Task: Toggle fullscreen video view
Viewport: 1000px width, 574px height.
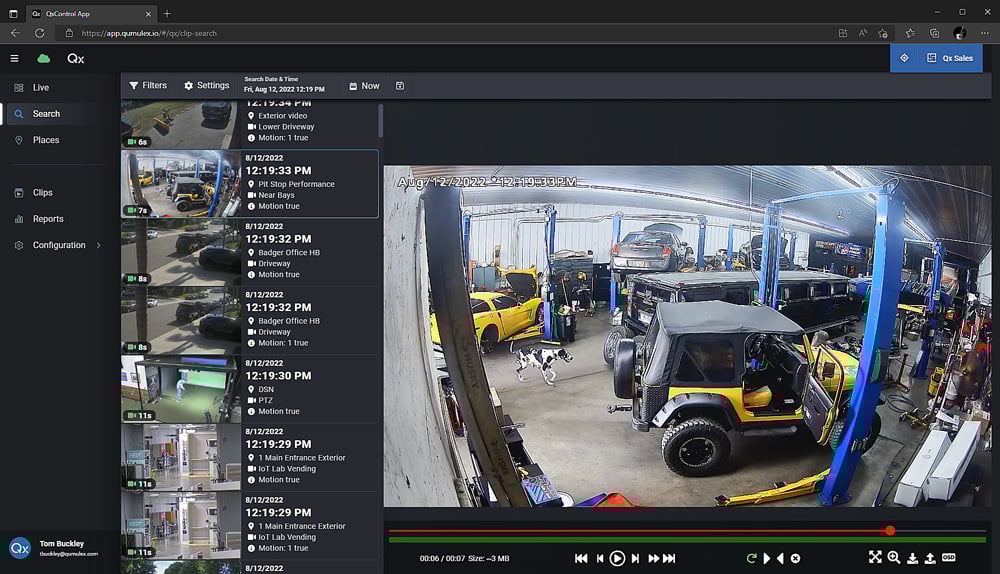Action: click(x=875, y=557)
